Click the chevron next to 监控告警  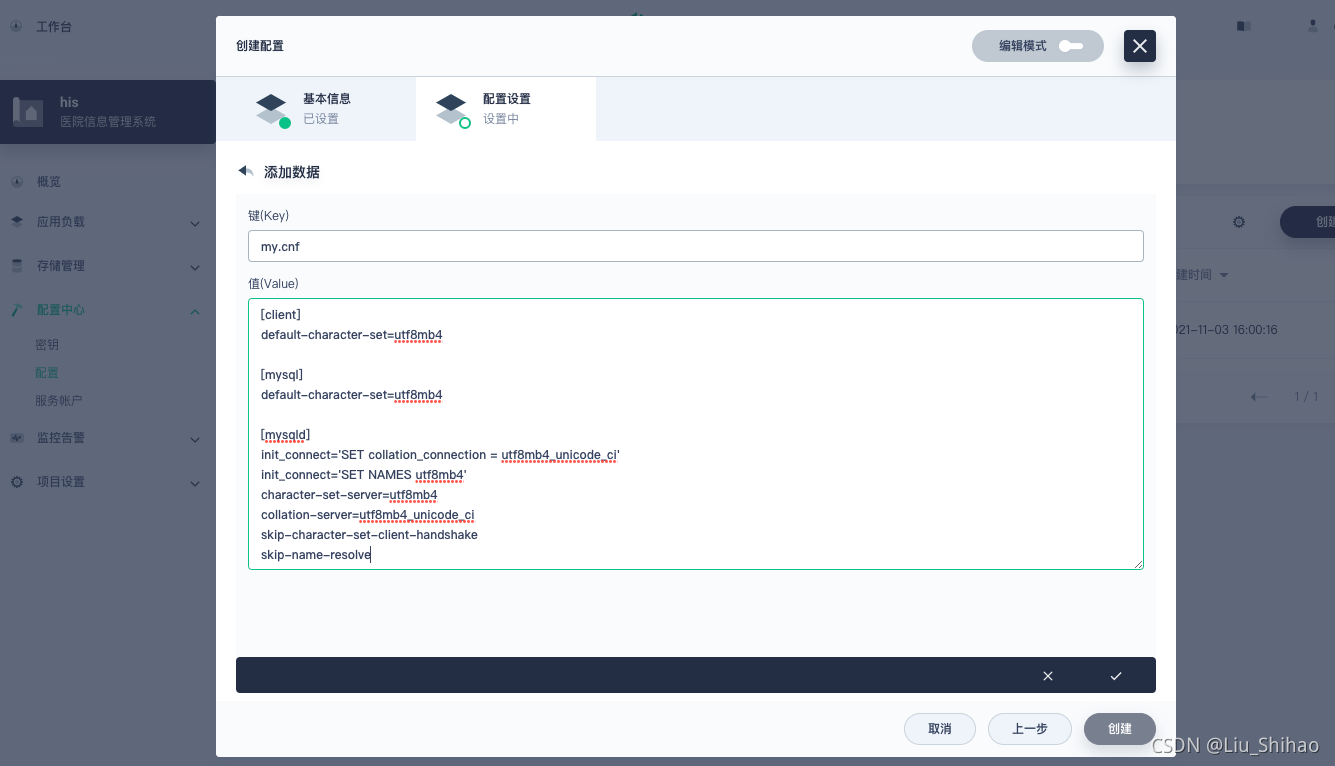195,439
